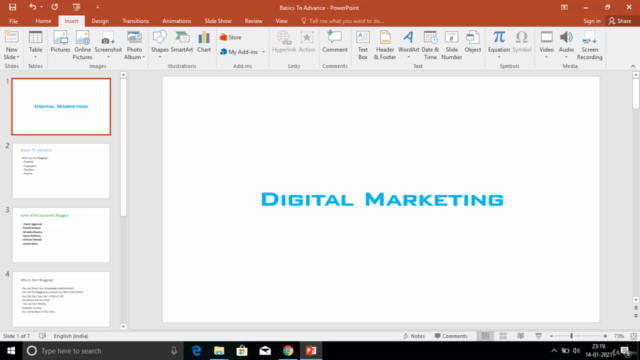Screen dimensions: 640x360
Task: Click the Redo/Repeat icon
Action: 54,7
